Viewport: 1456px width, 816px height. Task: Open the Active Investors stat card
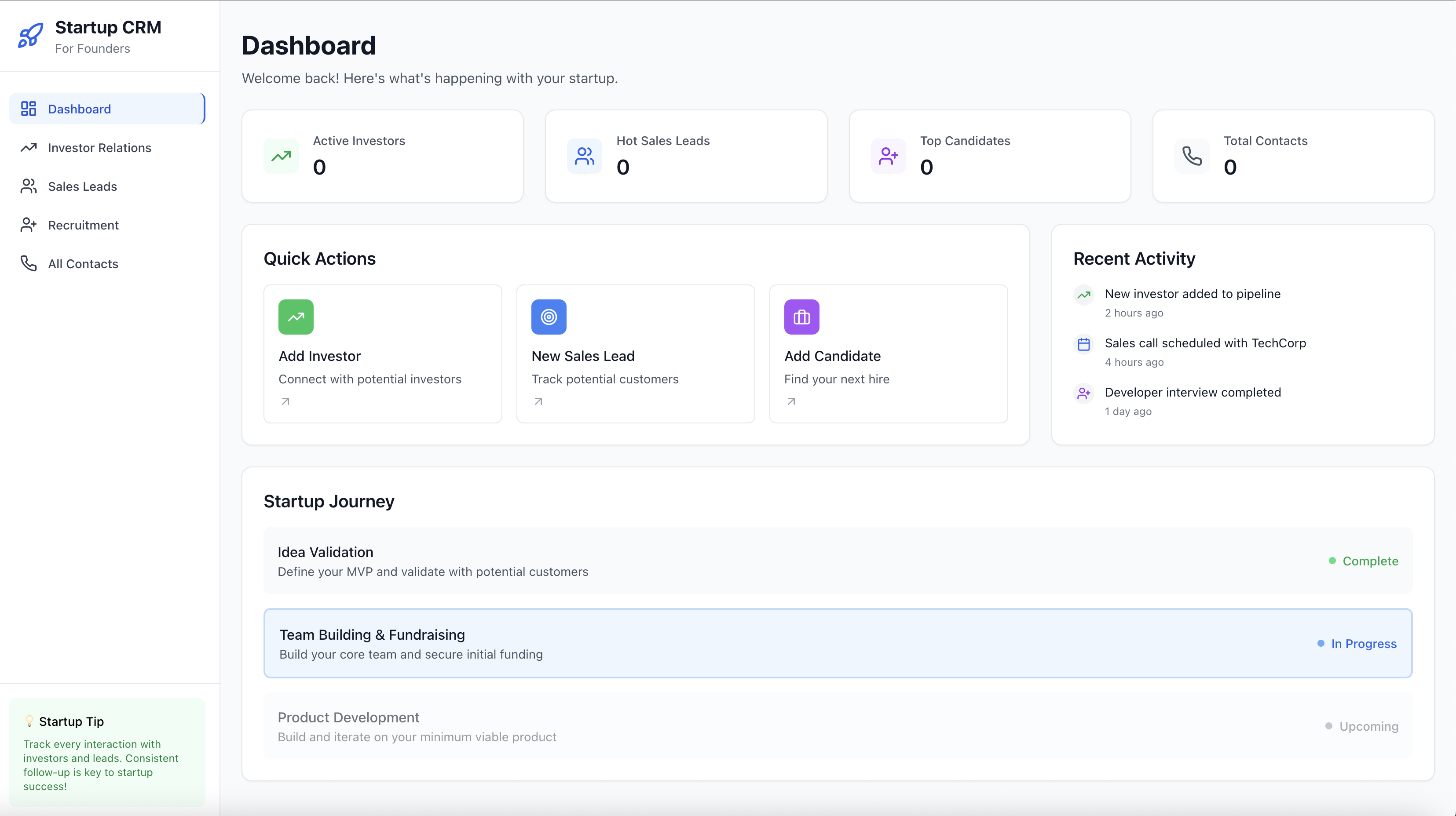coord(383,156)
